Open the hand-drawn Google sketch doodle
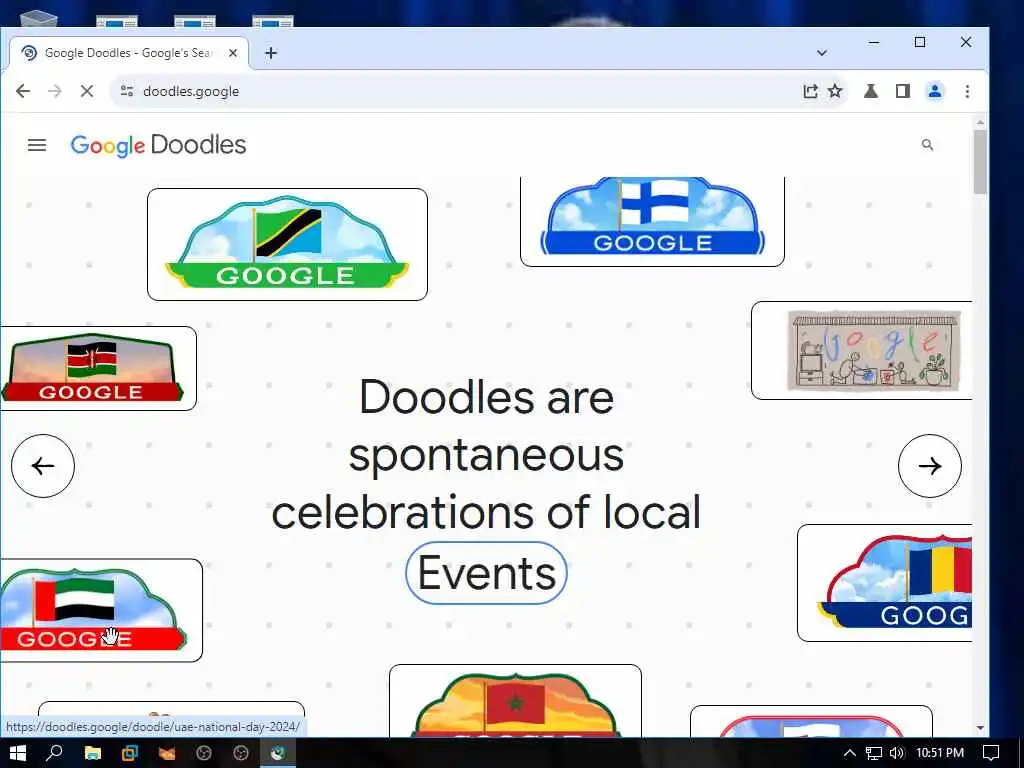Viewport: 1024px width, 768px height. click(x=861, y=351)
